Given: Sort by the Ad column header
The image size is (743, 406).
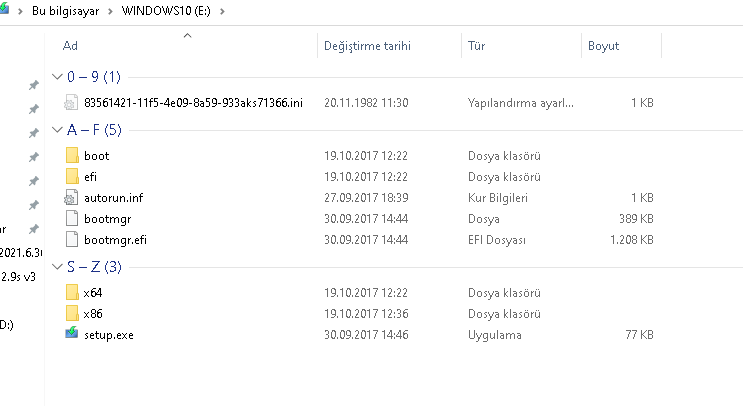Looking at the screenshot, I should (70, 46).
